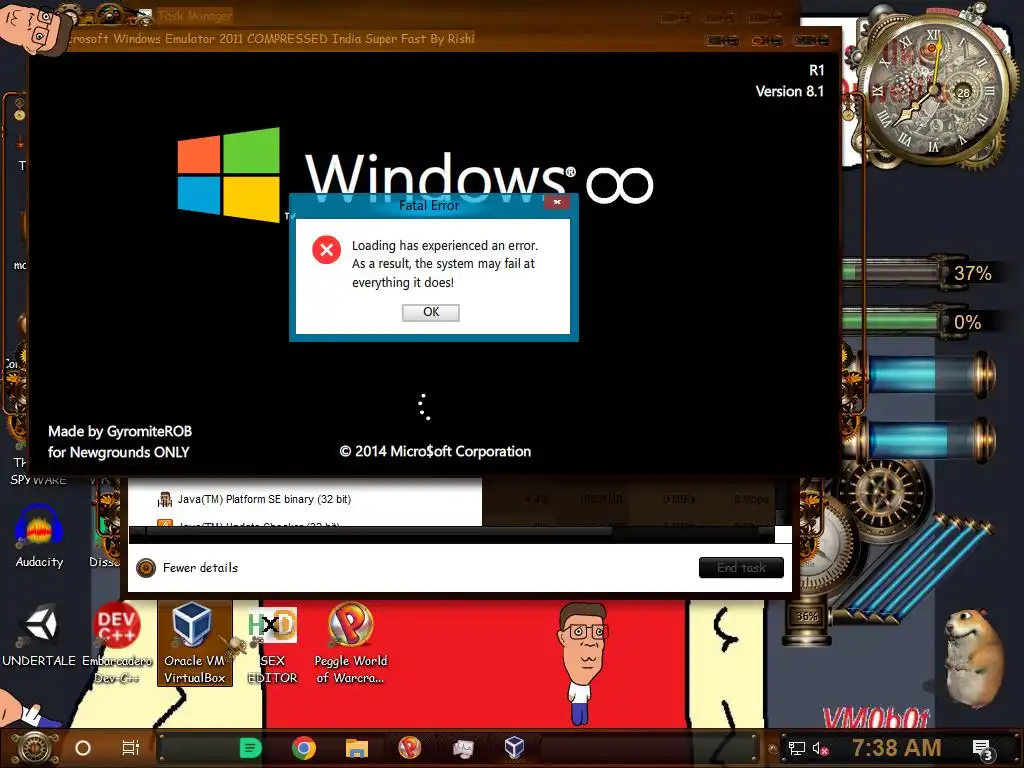
Task: Open Action Center notifications icon
Action: point(982,748)
